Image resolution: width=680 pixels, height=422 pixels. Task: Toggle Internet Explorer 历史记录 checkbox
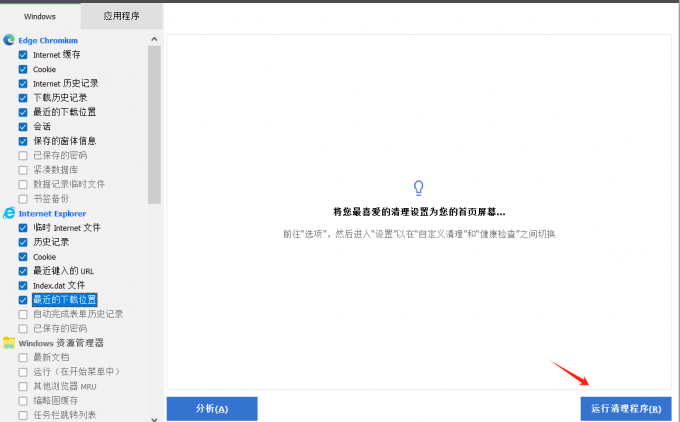(x=23, y=242)
